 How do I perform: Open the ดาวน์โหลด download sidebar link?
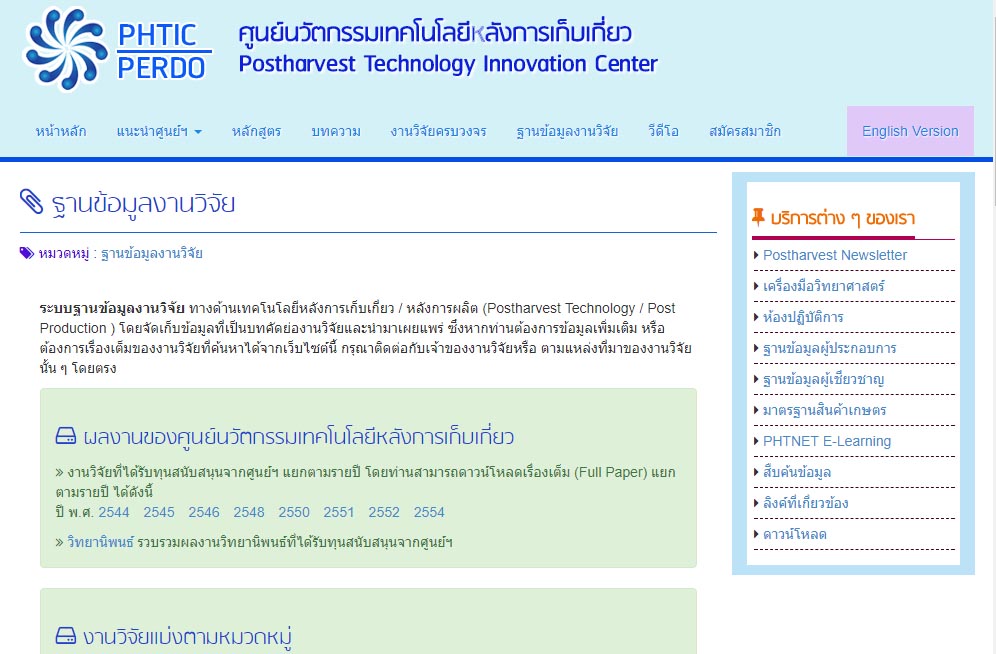click(x=794, y=534)
